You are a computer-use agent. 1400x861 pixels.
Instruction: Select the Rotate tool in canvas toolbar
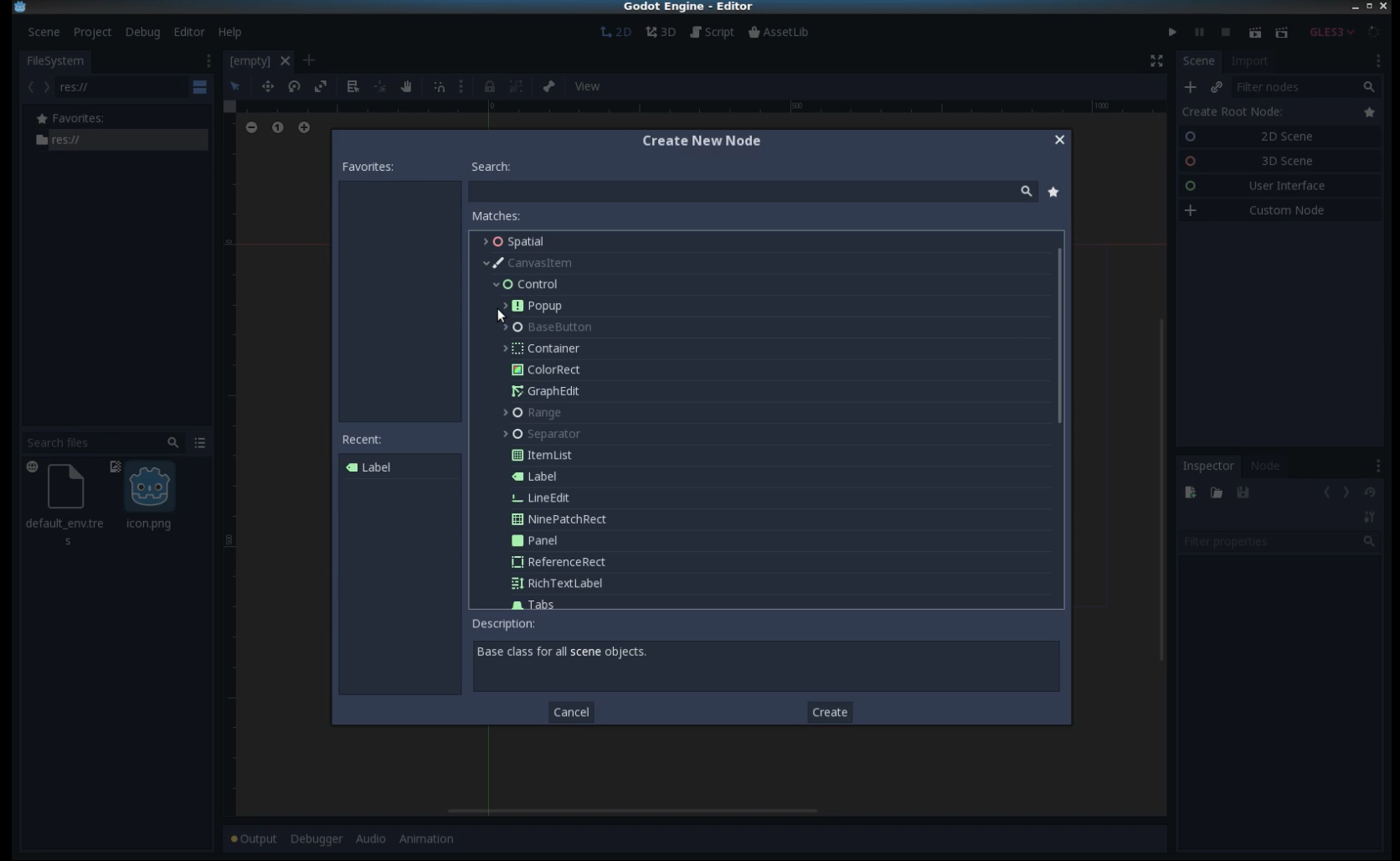[x=294, y=86]
